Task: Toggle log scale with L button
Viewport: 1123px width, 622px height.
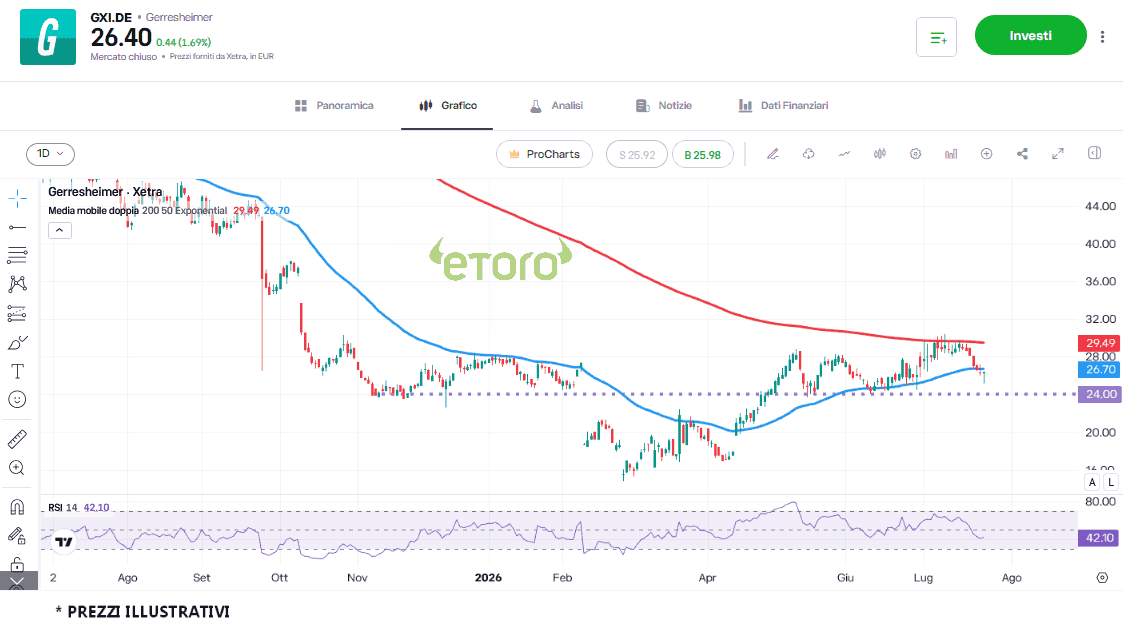Action: tap(1111, 482)
